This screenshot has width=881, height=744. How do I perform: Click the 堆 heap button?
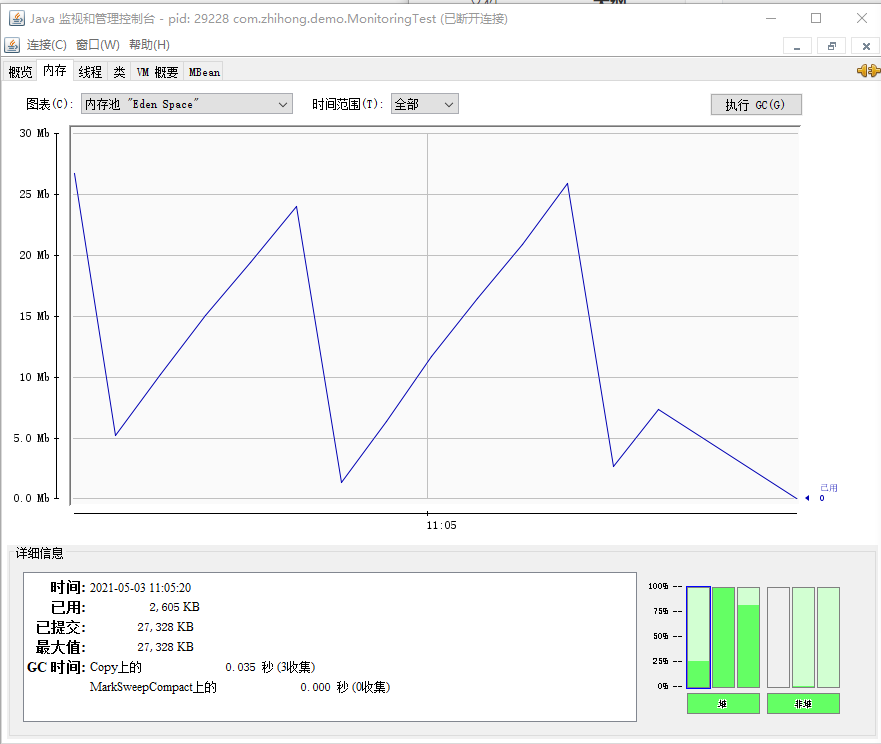(723, 704)
